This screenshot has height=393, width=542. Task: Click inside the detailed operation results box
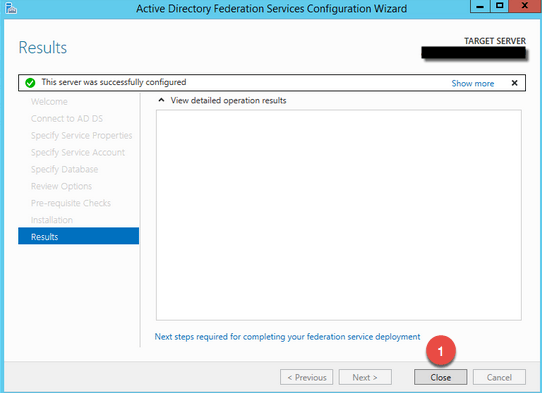339,215
